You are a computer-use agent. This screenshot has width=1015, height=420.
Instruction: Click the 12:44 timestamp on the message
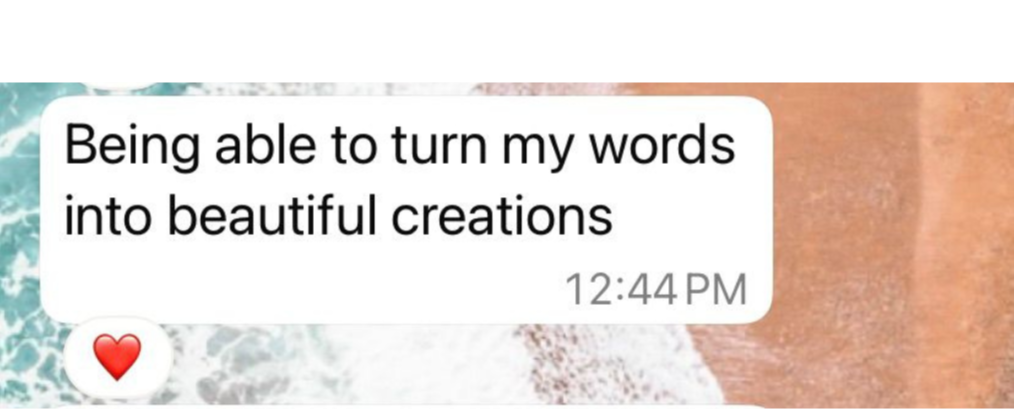(x=620, y=289)
